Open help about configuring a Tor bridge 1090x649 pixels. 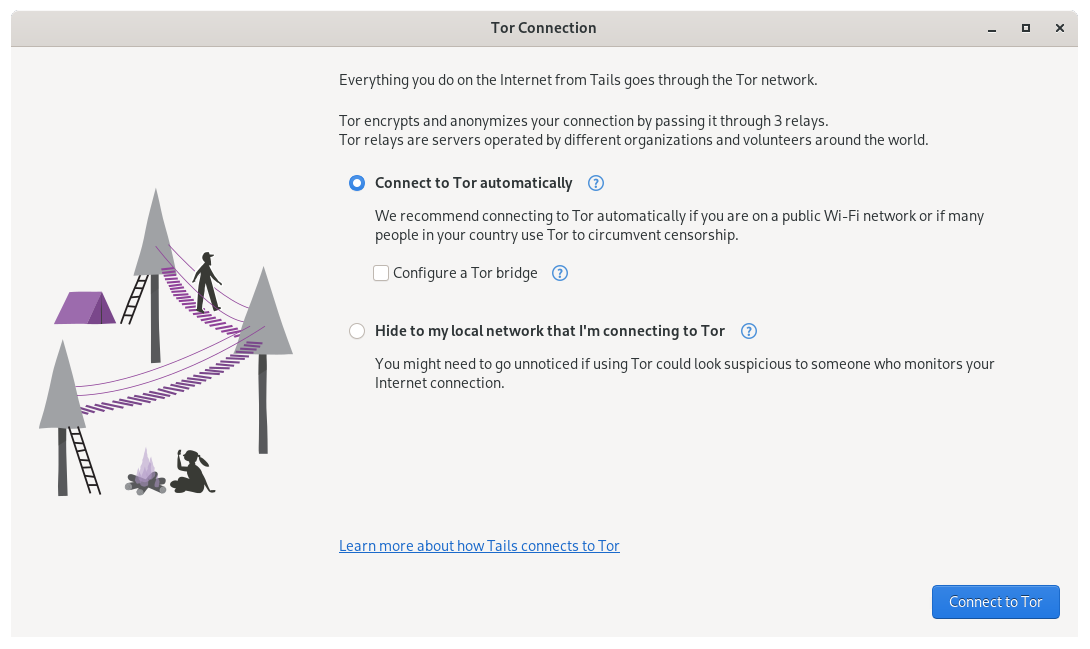(560, 272)
